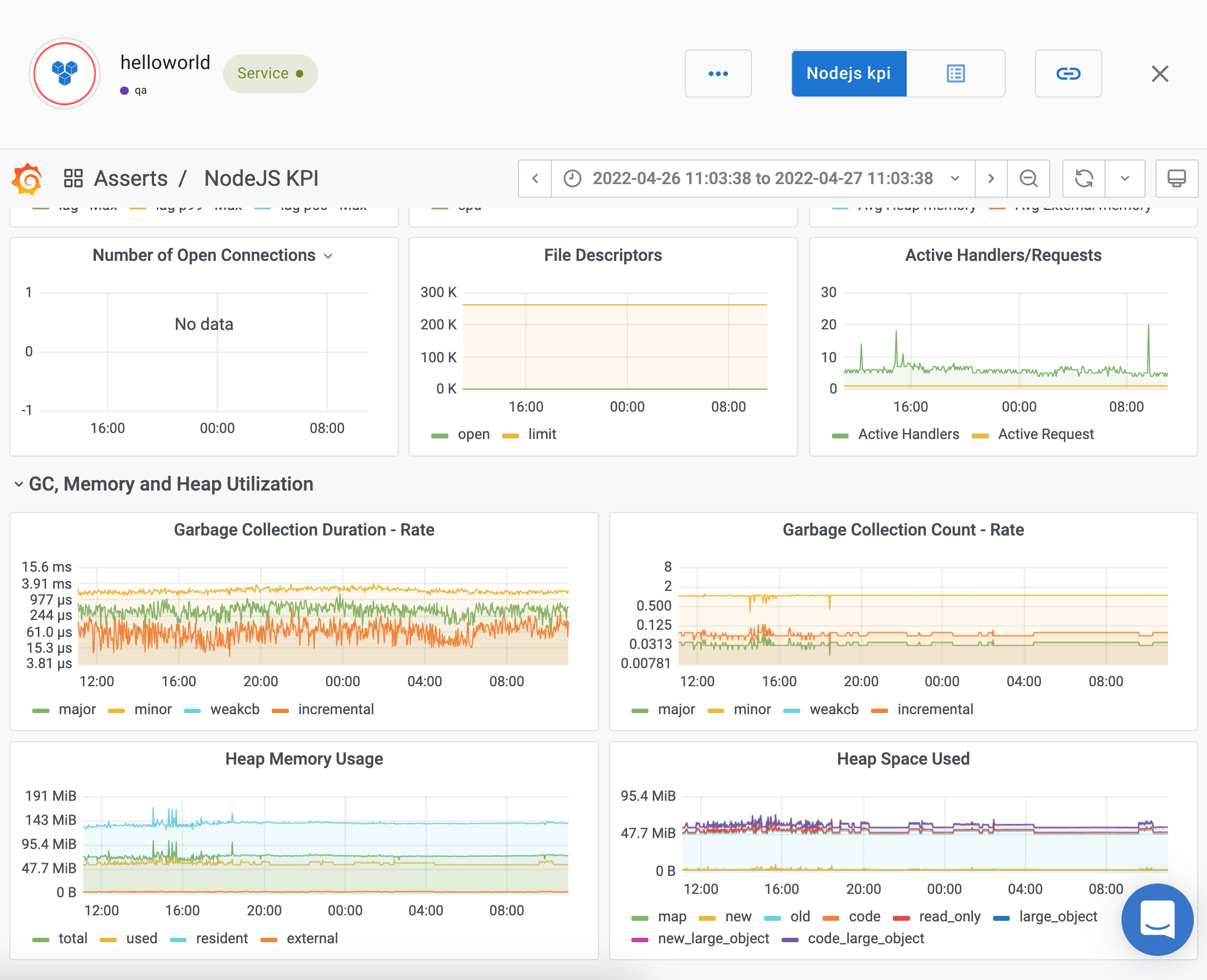The width and height of the screenshot is (1207, 980).
Task: Shift time forward with the right arrow
Action: 991,178
